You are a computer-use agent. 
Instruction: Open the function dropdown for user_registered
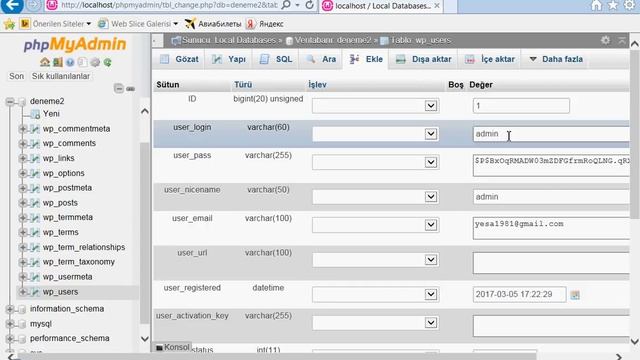[376, 294]
